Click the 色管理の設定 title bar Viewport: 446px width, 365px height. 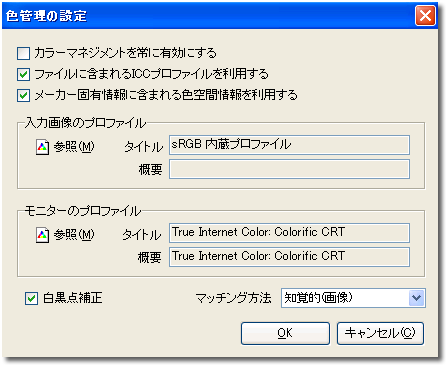pyautogui.click(x=208, y=16)
